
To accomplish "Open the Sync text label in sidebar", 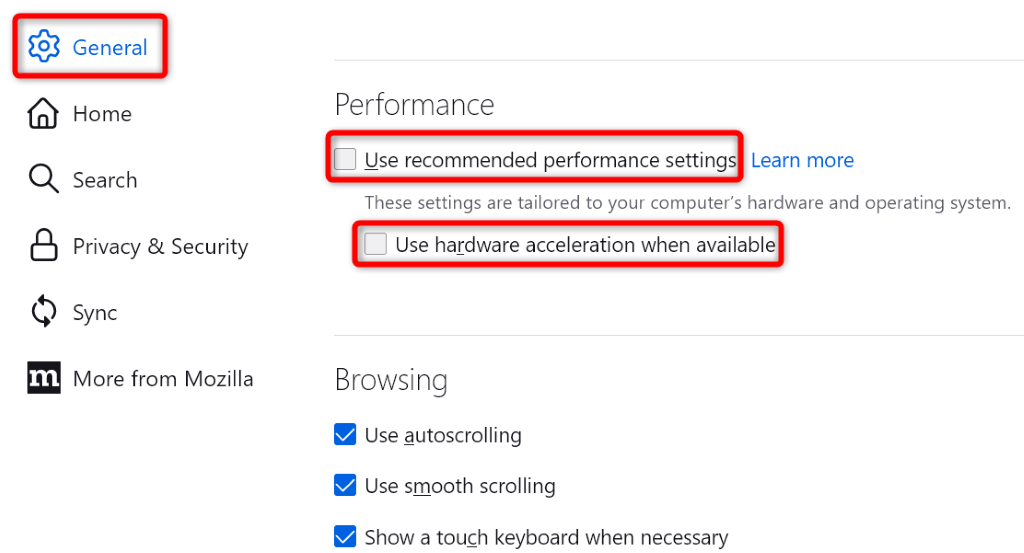I will point(95,312).
